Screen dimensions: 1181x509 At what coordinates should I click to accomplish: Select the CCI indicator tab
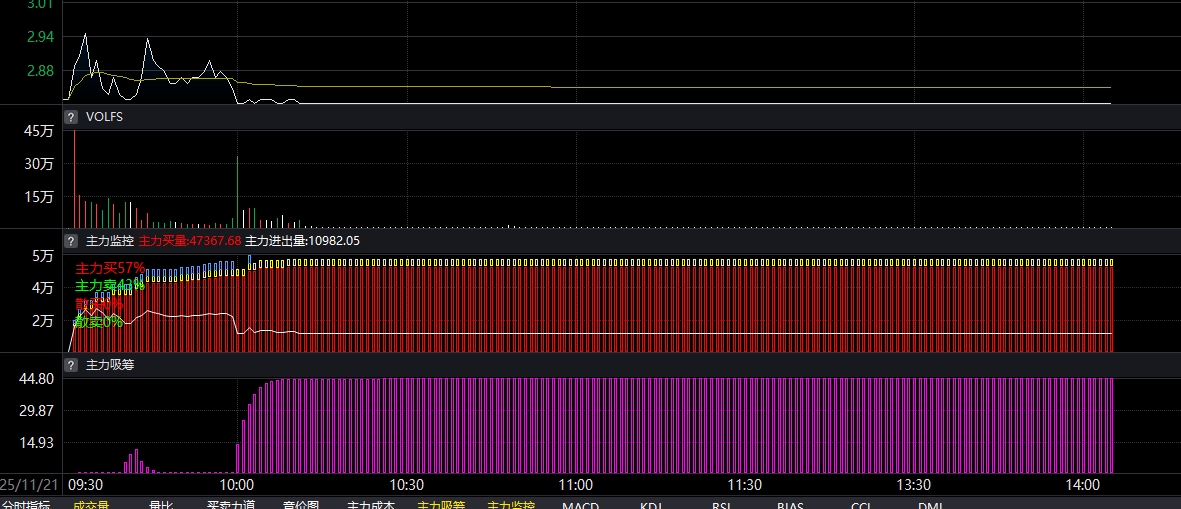(x=861, y=505)
